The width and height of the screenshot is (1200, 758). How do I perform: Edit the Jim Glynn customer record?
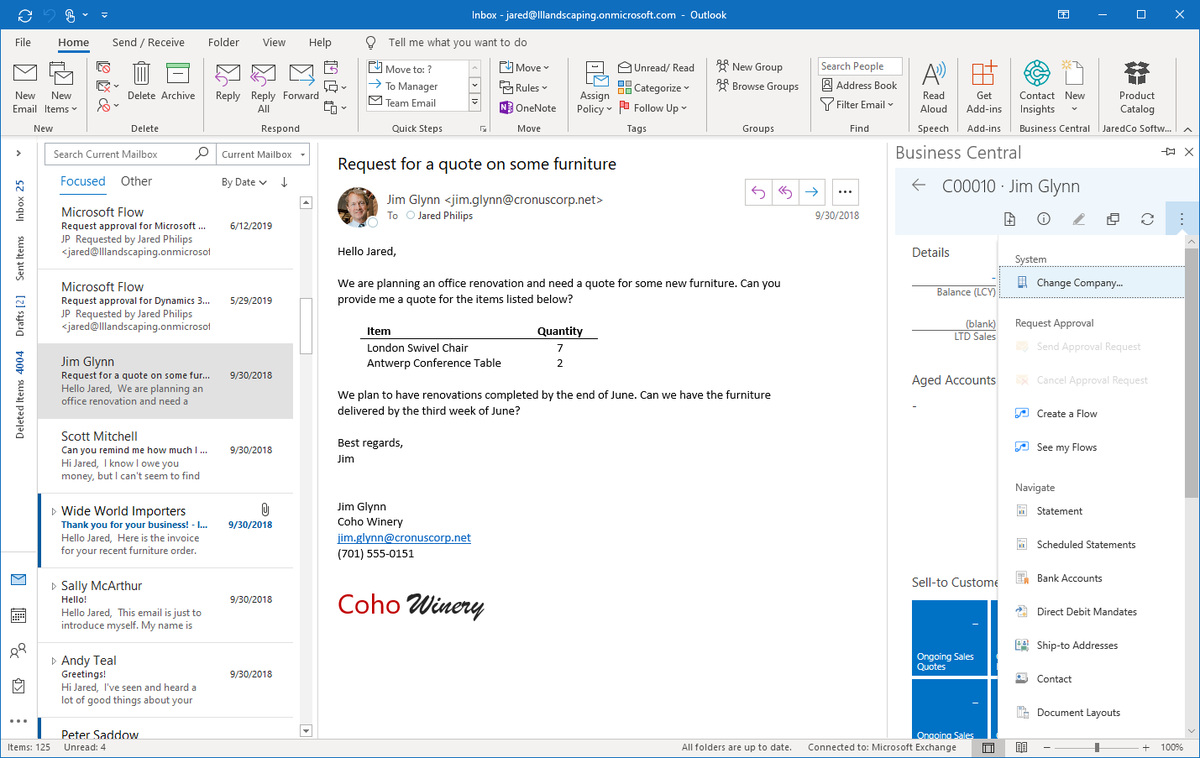click(x=1079, y=218)
